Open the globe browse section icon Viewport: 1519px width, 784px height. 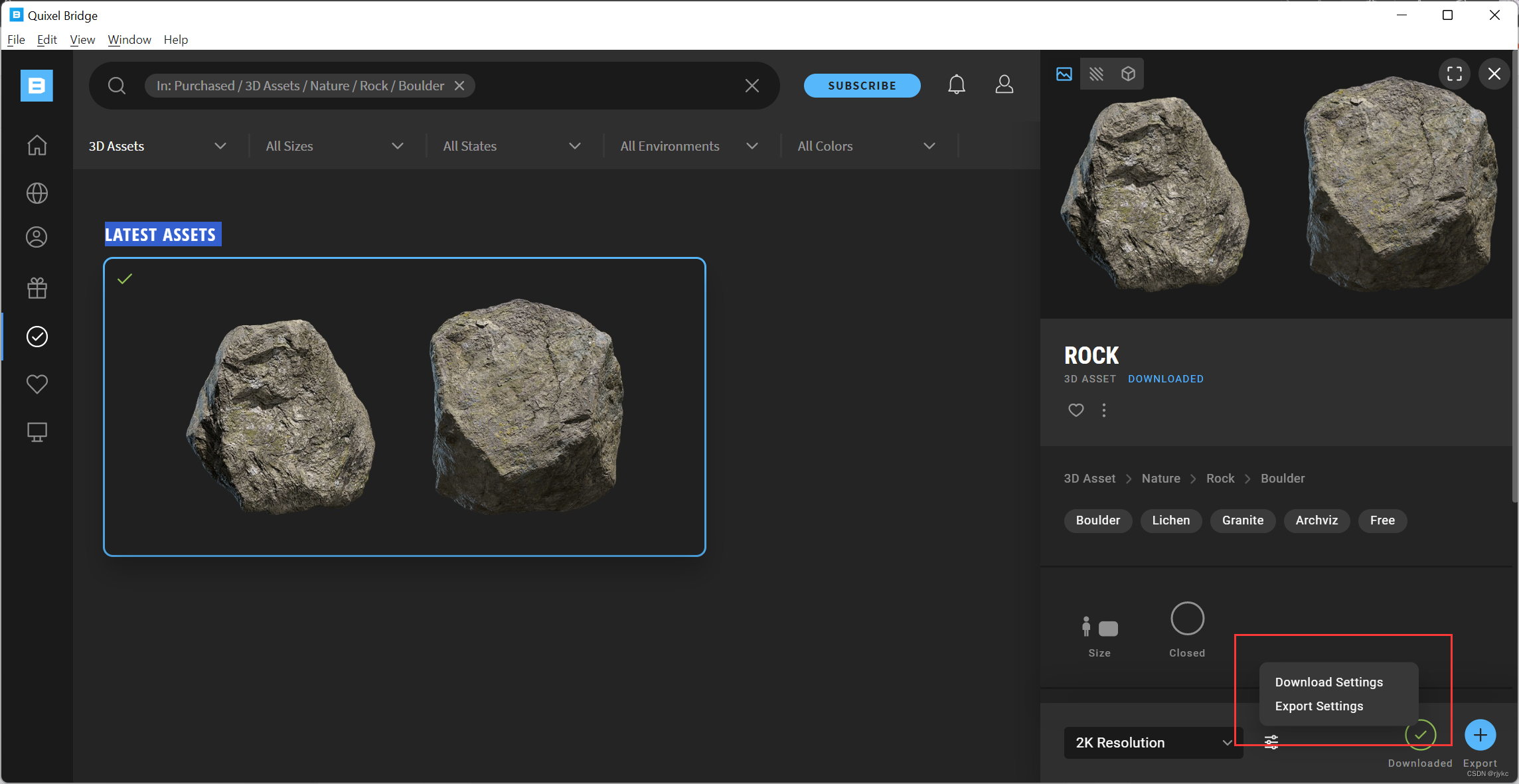coord(37,193)
